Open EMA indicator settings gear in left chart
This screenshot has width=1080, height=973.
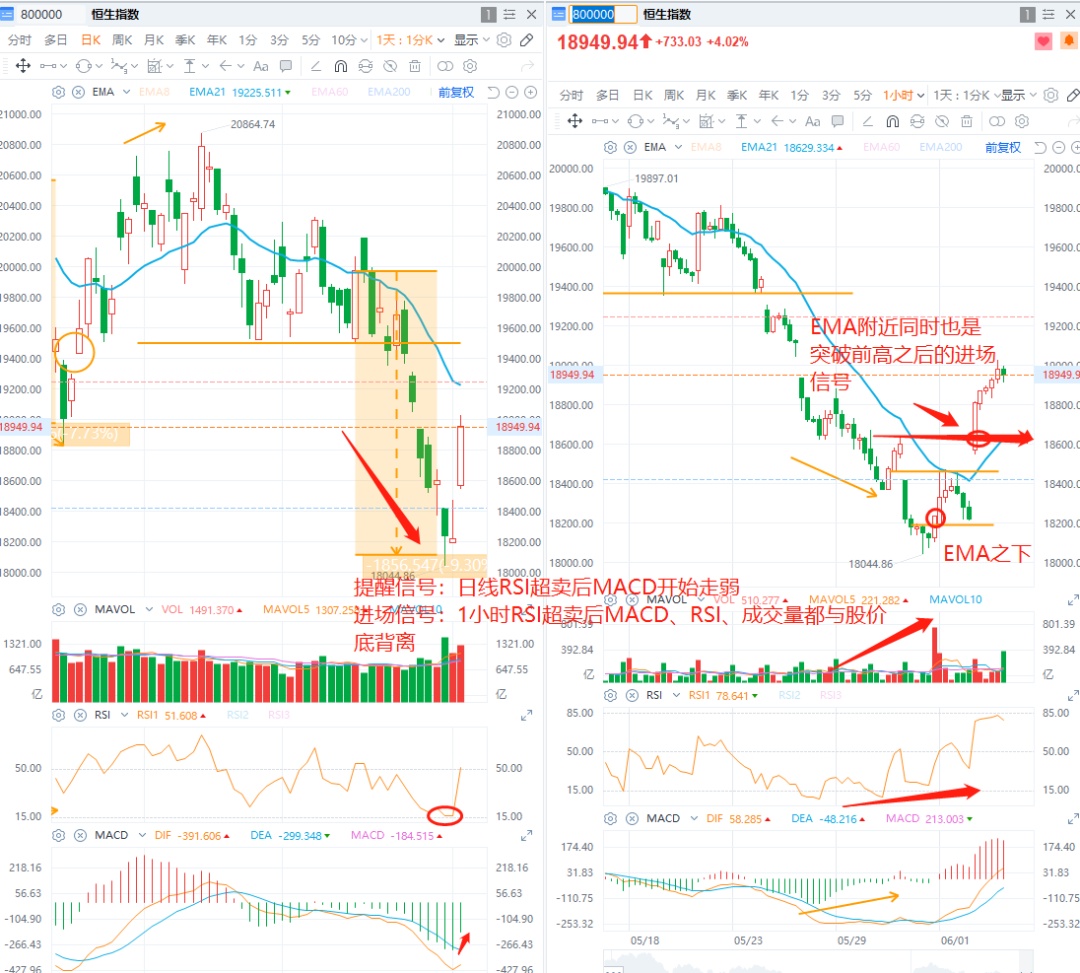point(59,92)
